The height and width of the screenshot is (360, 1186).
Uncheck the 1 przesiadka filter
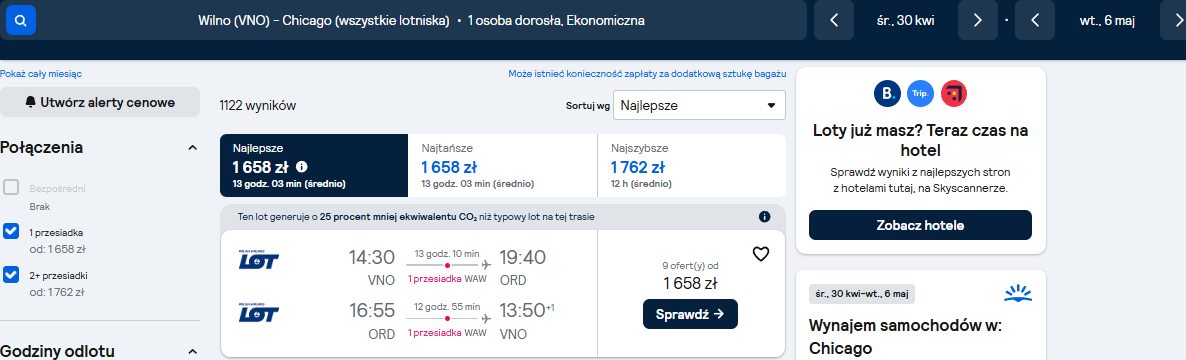coord(11,231)
